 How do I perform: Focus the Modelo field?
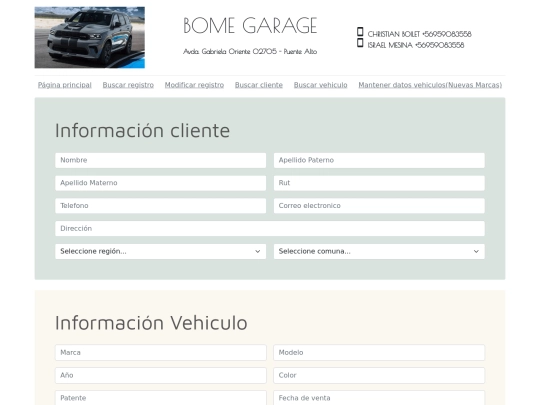pos(379,353)
